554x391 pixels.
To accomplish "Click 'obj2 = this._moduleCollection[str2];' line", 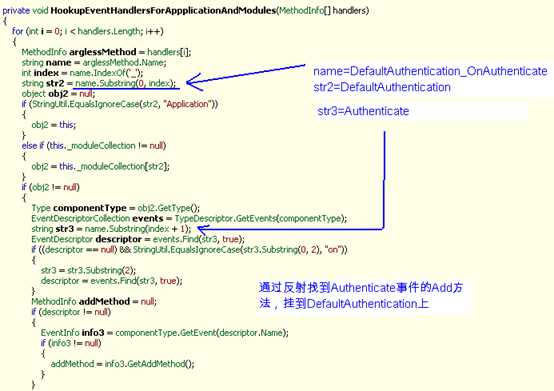I will pyautogui.click(x=100, y=166).
